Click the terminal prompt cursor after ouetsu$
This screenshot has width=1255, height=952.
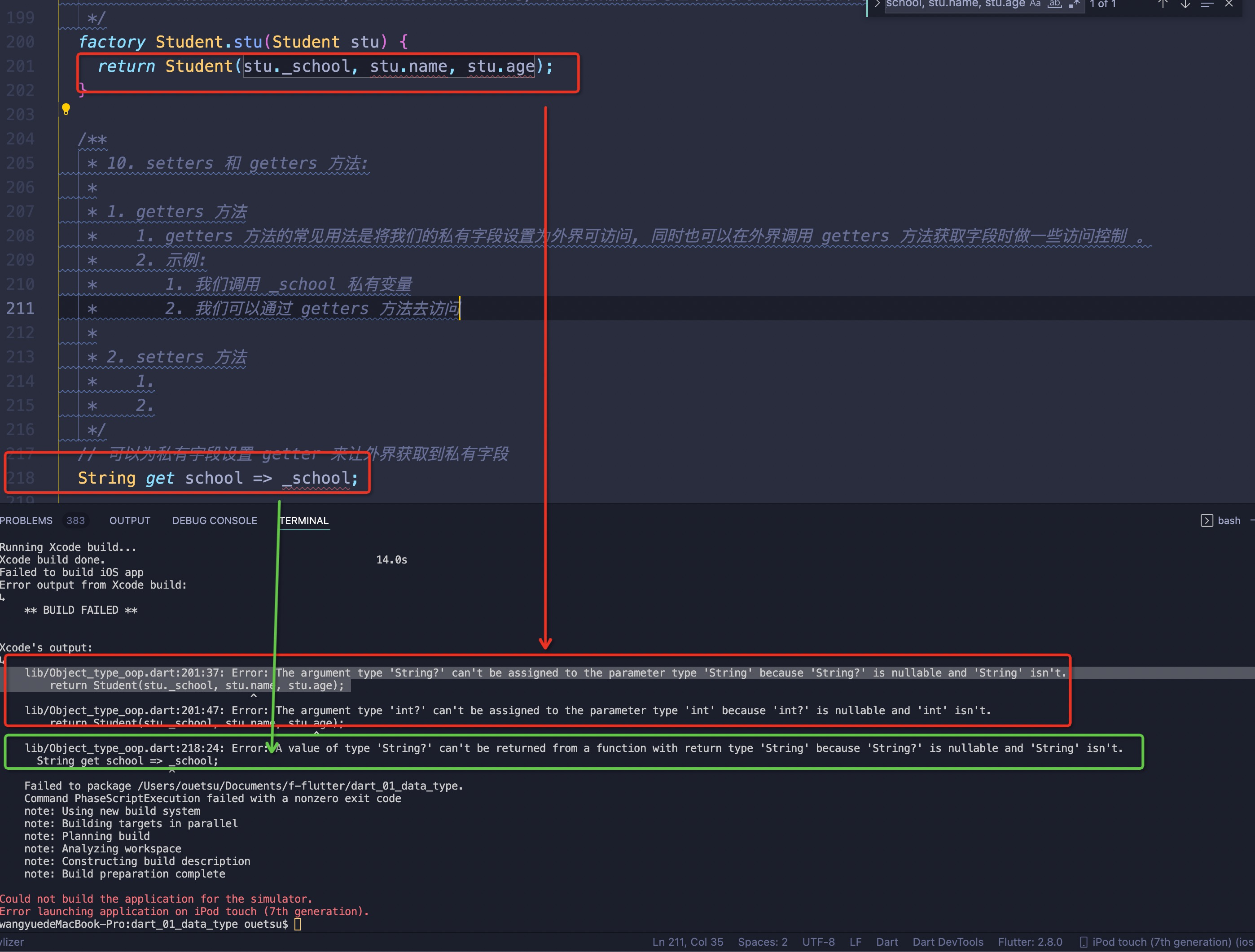tap(297, 924)
